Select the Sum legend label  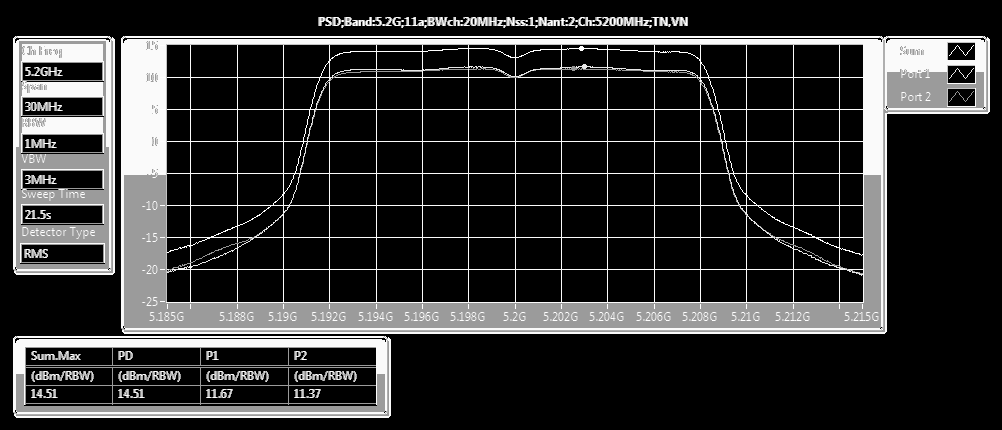[x=911, y=51]
